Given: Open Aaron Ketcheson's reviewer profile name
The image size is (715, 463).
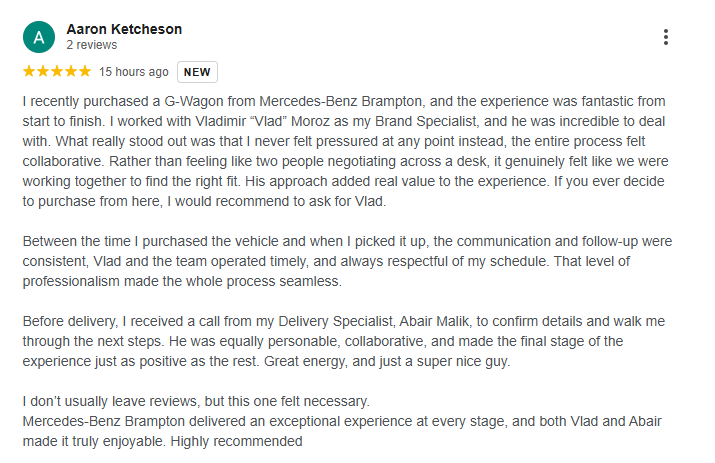Looking at the screenshot, I should 124,29.
